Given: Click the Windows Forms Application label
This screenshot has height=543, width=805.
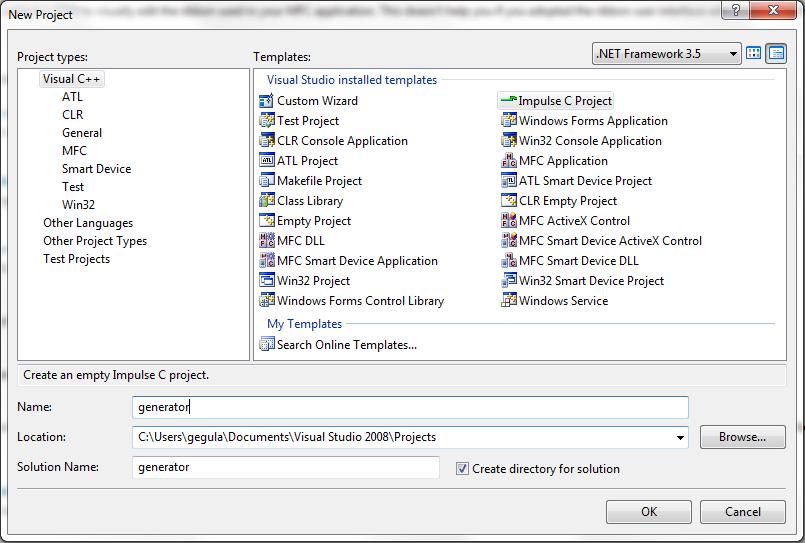Looking at the screenshot, I should click(x=593, y=121).
